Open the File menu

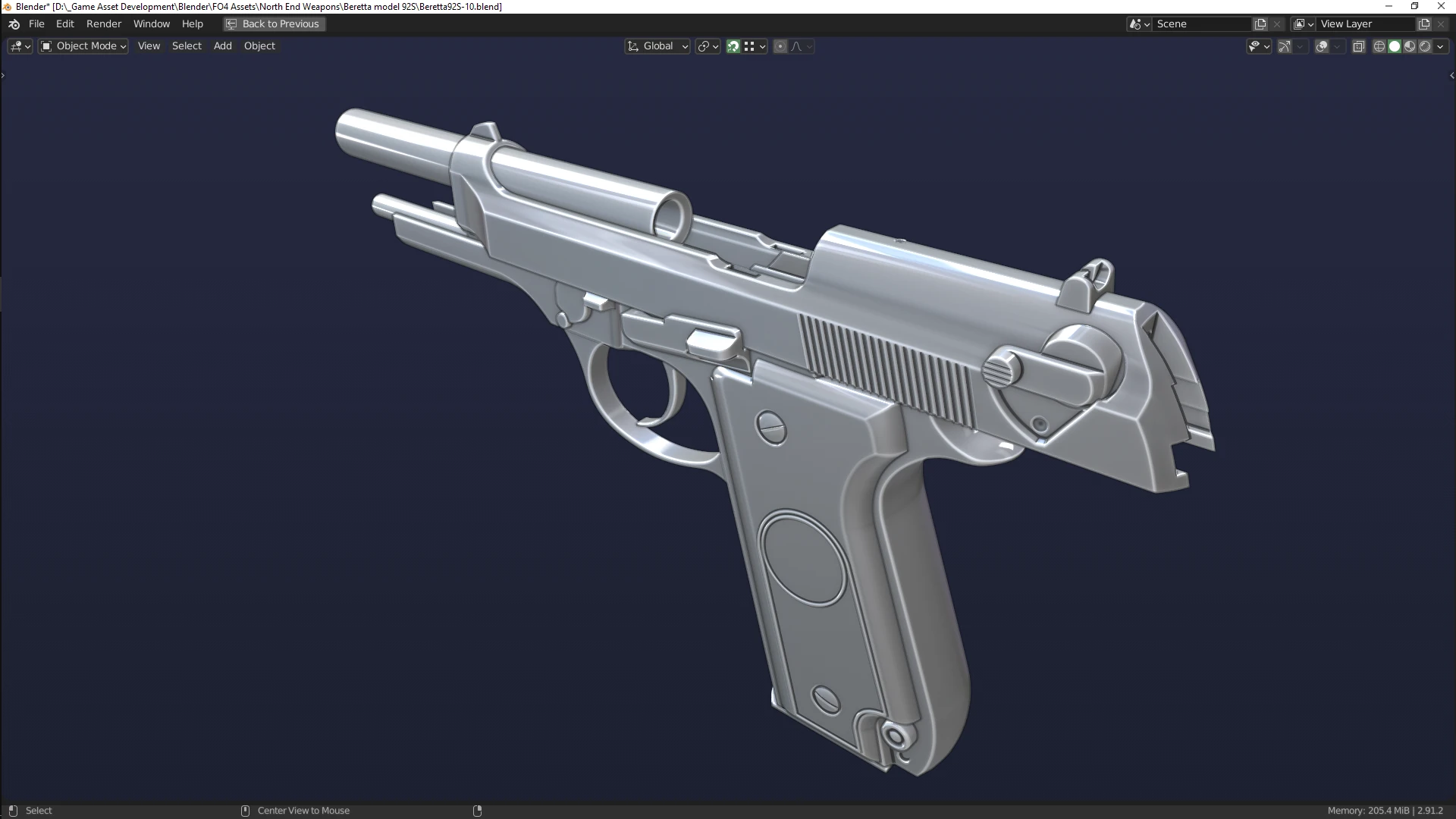pos(36,24)
